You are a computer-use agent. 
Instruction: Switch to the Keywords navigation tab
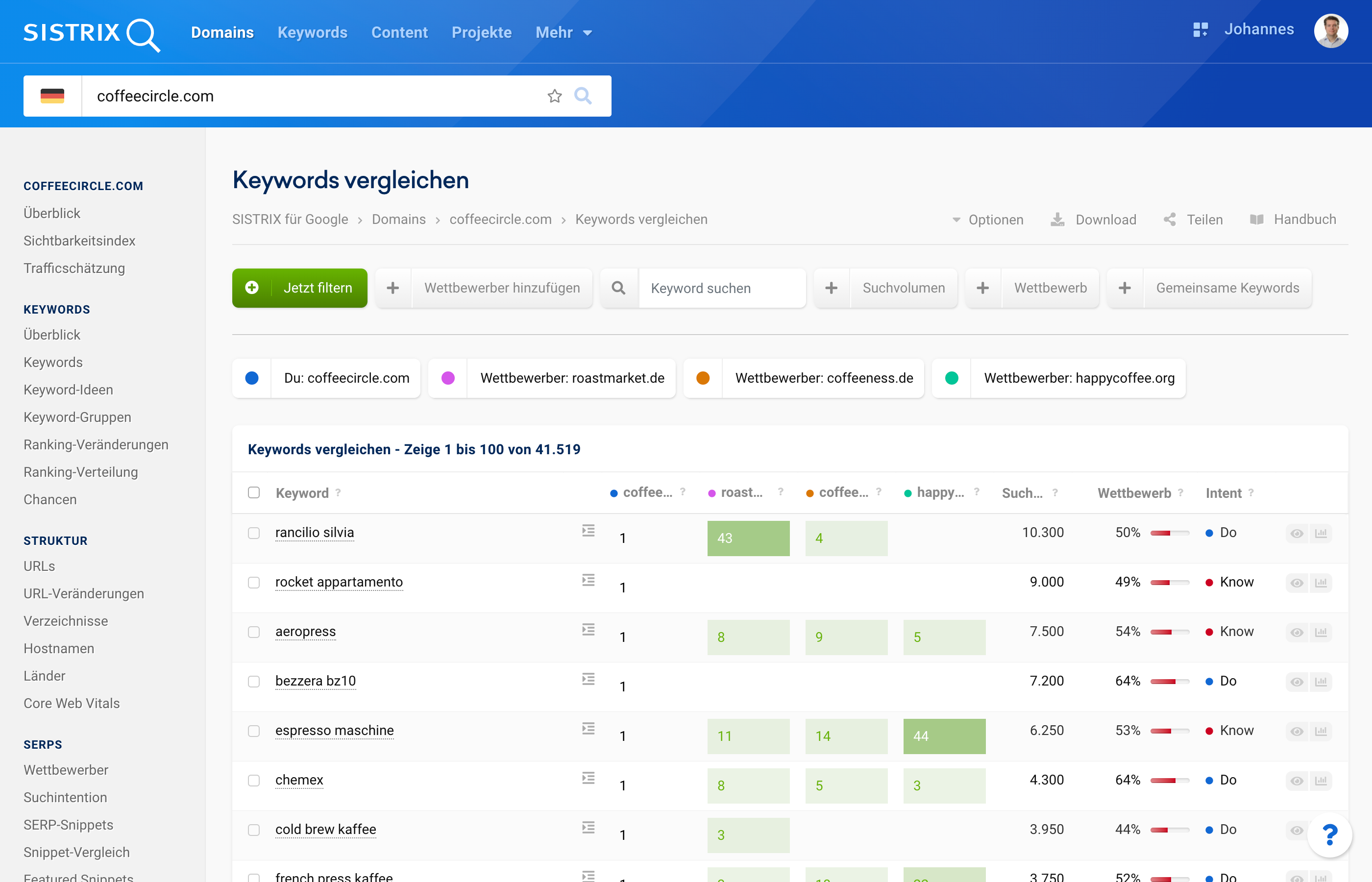pos(312,33)
